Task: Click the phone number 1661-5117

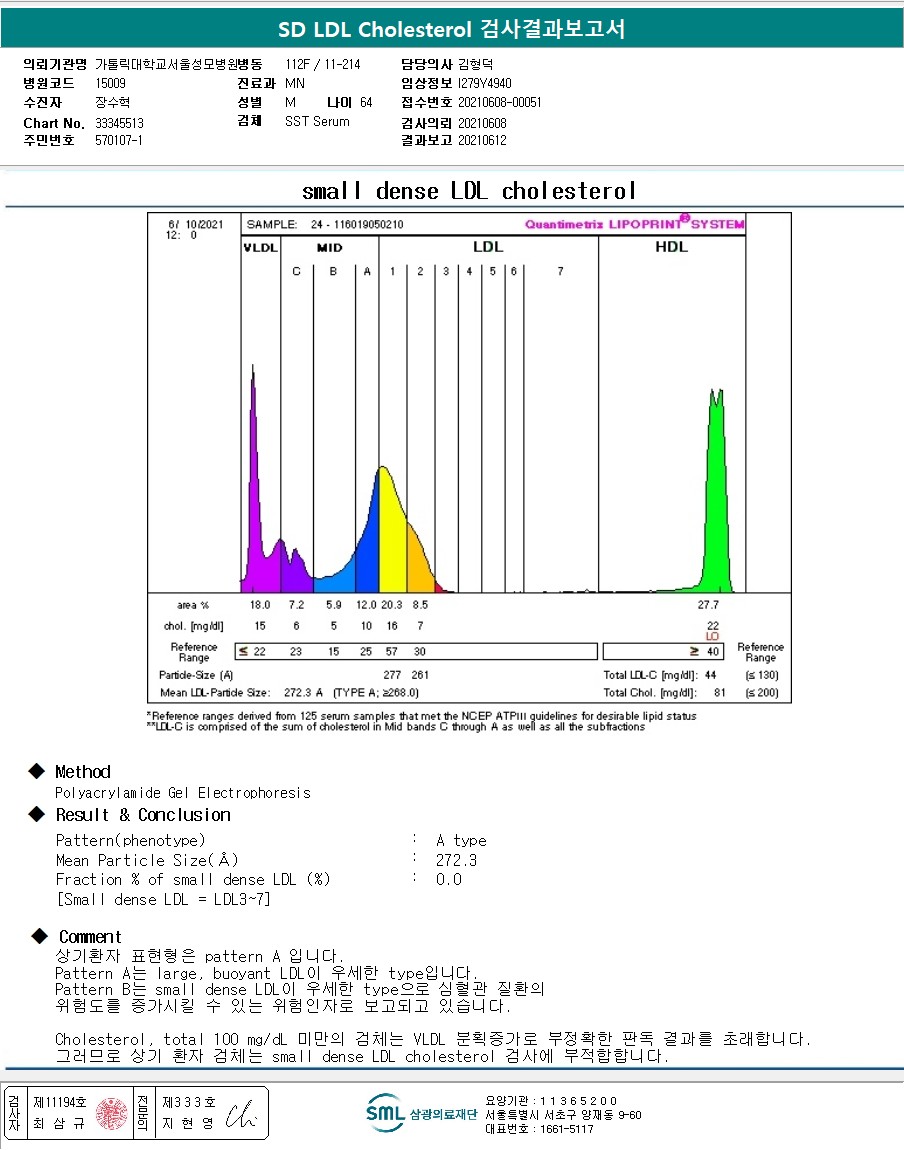Action: [566, 1129]
